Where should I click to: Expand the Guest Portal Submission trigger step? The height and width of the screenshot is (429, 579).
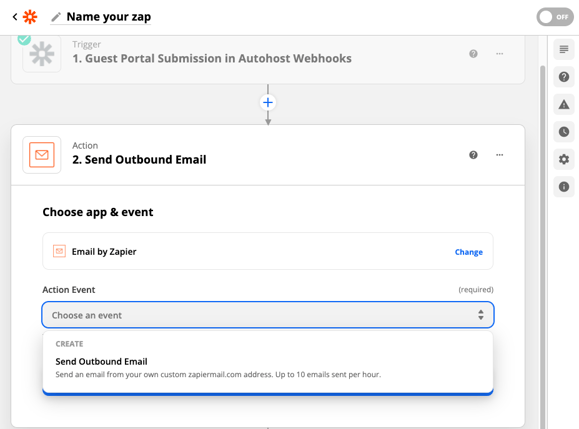pos(268,58)
